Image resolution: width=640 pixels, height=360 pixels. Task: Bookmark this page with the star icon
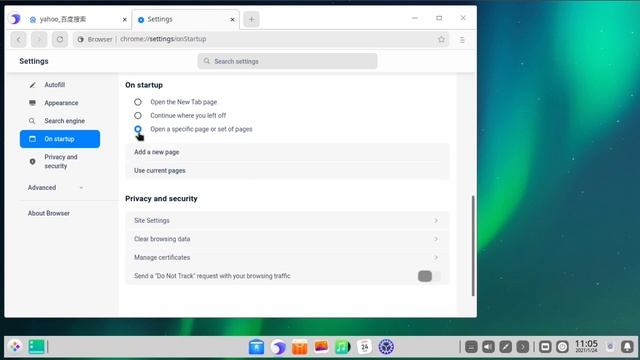[x=441, y=40]
